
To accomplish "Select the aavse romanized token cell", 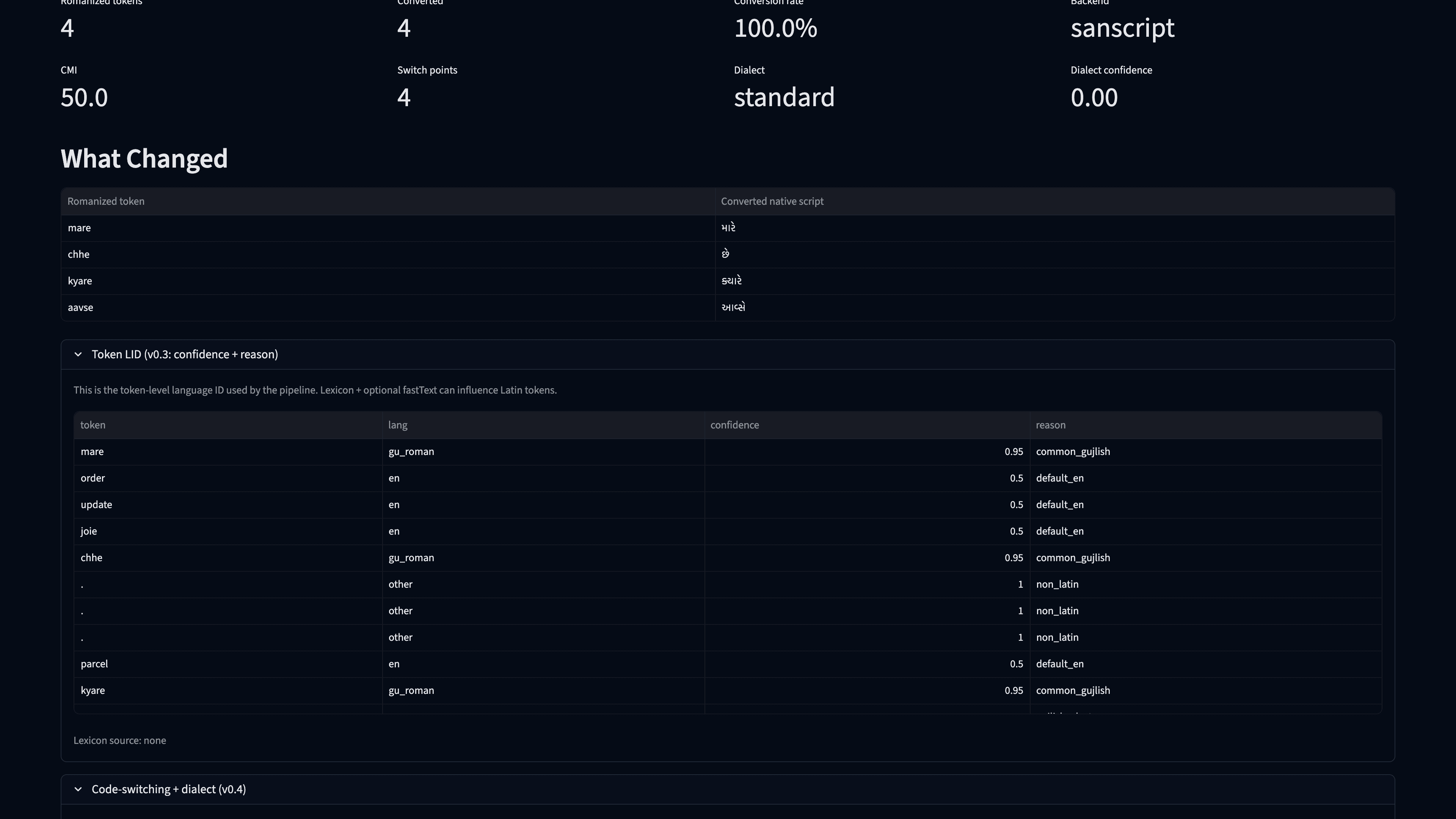I will click(80, 308).
